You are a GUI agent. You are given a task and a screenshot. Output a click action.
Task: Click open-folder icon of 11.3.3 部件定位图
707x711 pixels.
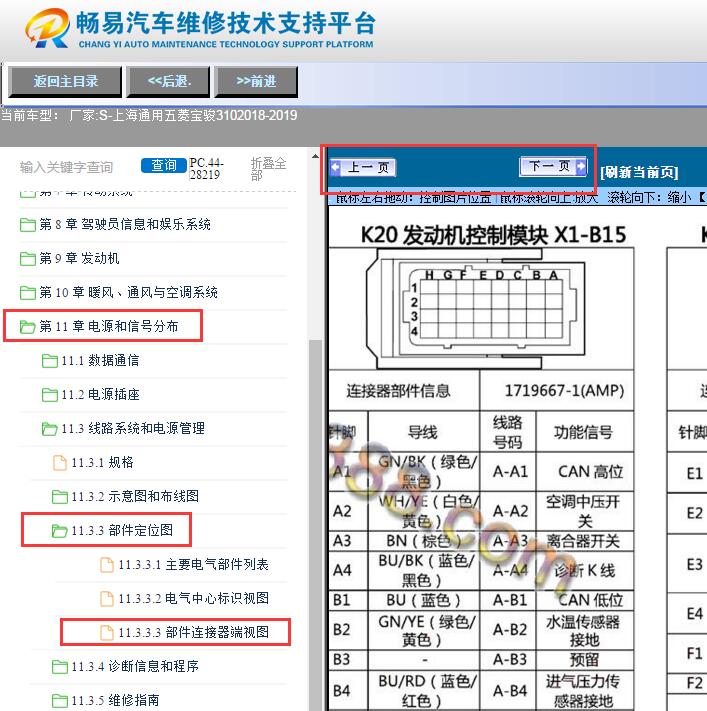point(60,531)
